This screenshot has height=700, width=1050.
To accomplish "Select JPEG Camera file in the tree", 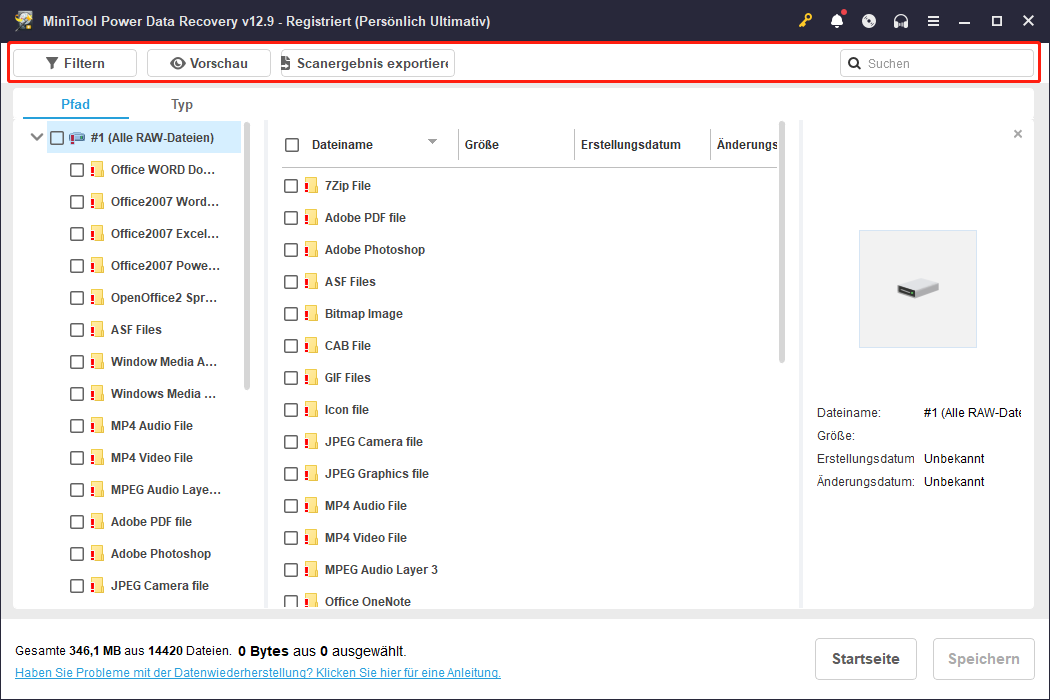I will [159, 585].
